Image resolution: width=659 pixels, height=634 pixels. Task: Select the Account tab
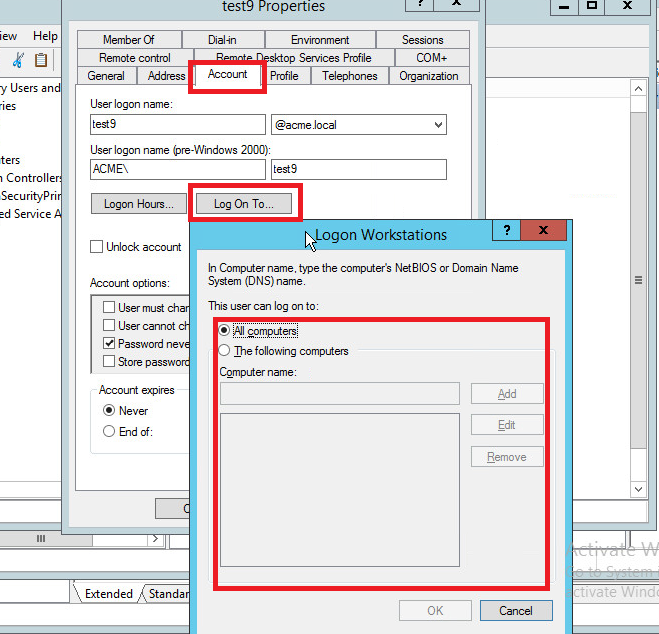point(227,75)
